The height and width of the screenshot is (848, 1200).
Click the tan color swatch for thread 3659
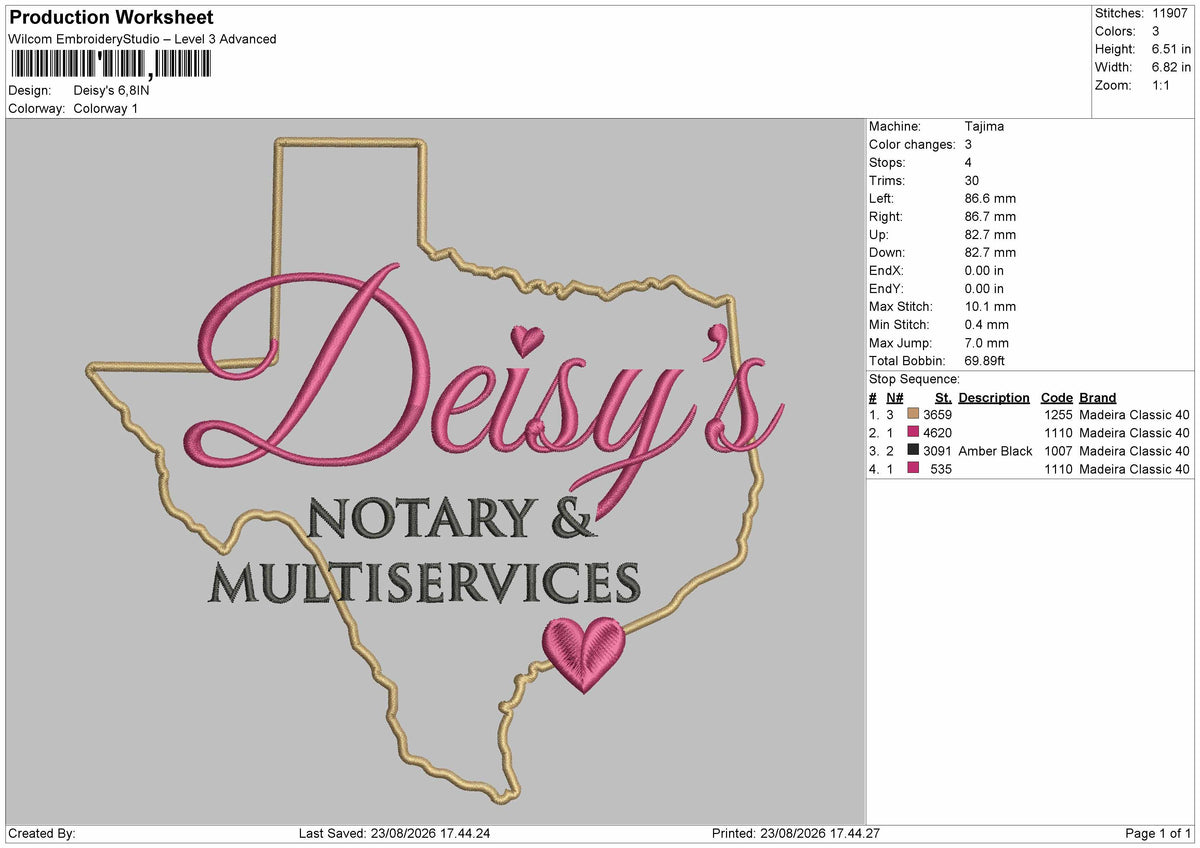[913, 414]
